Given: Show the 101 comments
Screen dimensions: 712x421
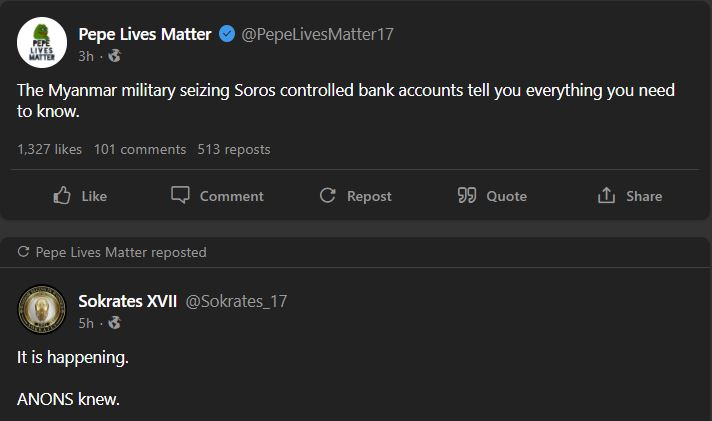Looking at the screenshot, I should tap(140, 149).
